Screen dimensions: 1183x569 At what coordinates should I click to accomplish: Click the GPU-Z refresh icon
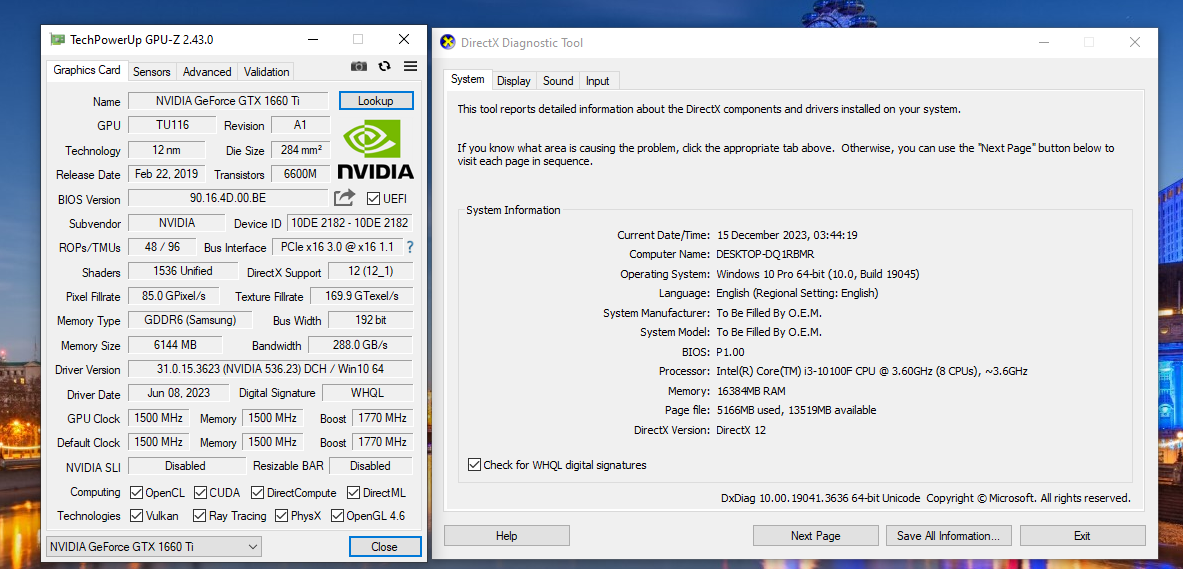click(x=385, y=66)
